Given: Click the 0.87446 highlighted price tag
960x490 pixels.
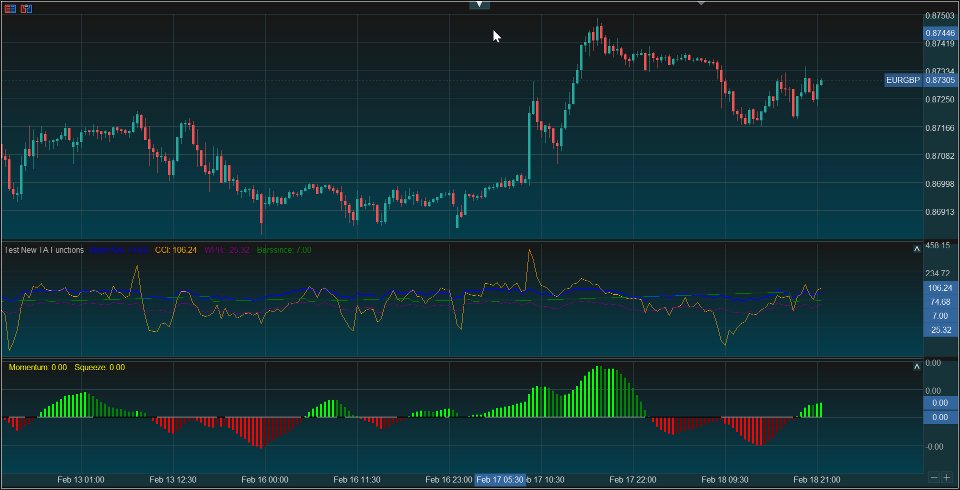Looking at the screenshot, I should [x=940, y=33].
